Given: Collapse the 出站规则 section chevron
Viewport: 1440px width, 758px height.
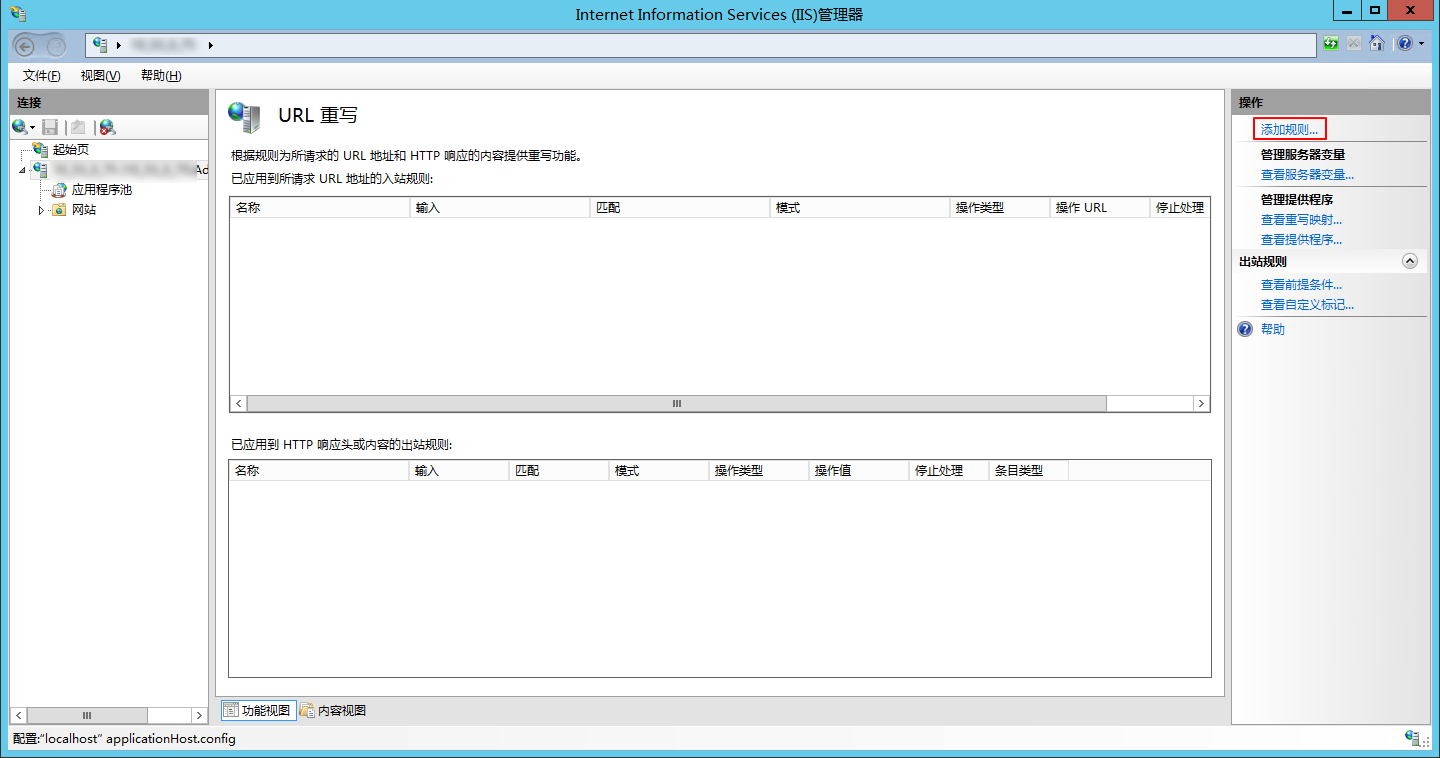Looking at the screenshot, I should [x=1410, y=261].
